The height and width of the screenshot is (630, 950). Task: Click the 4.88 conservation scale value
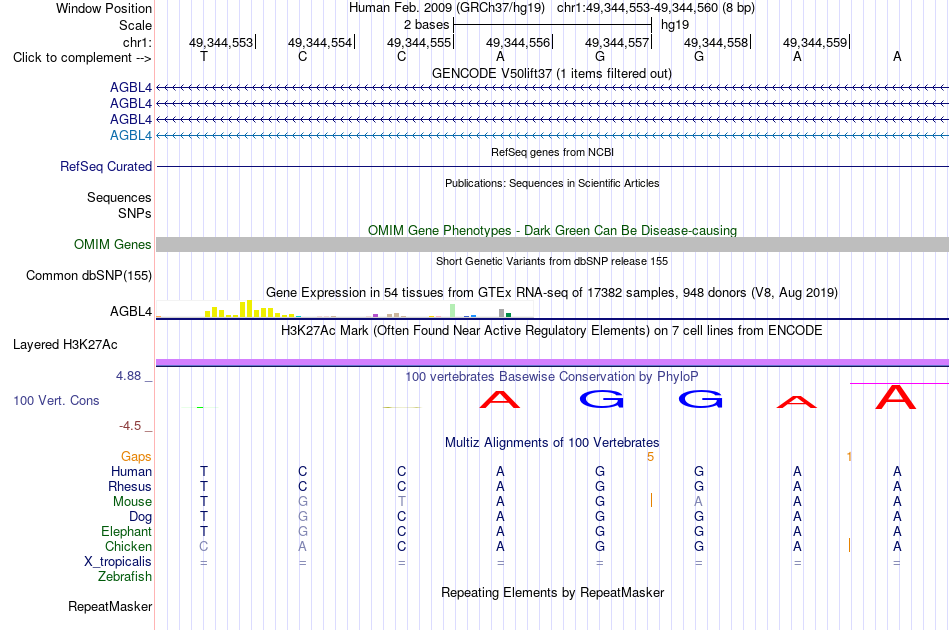click(x=129, y=376)
